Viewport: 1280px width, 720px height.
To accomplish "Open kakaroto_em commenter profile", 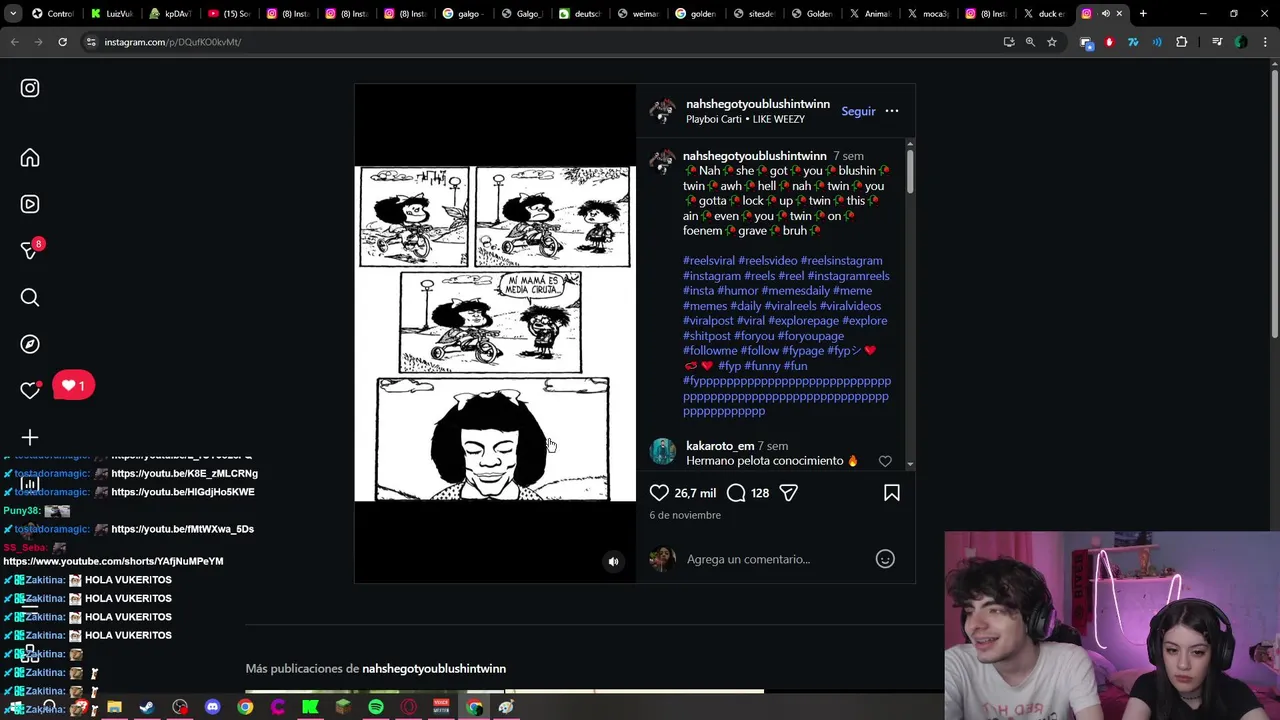I will tap(720, 446).
